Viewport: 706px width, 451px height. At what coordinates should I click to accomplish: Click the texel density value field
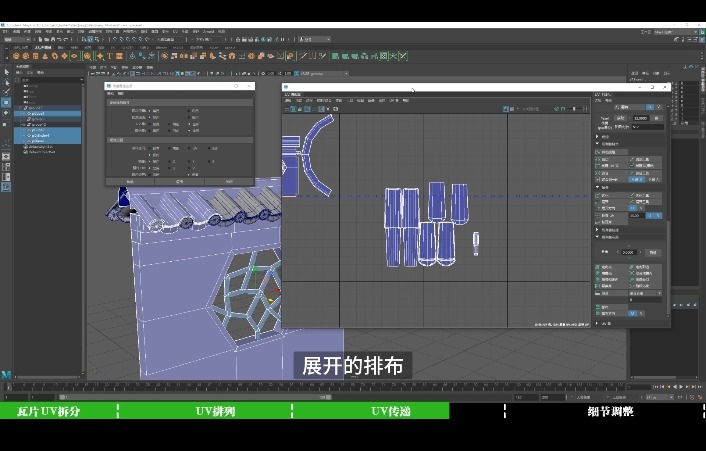640,118
